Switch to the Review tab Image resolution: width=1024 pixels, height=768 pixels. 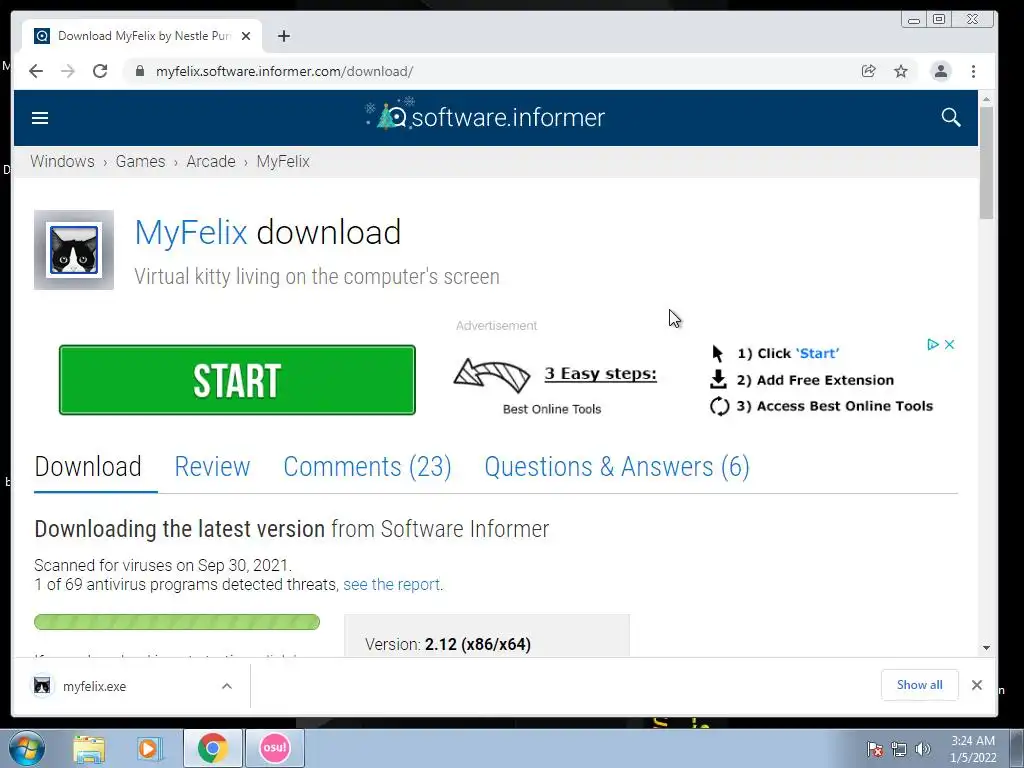click(x=212, y=467)
